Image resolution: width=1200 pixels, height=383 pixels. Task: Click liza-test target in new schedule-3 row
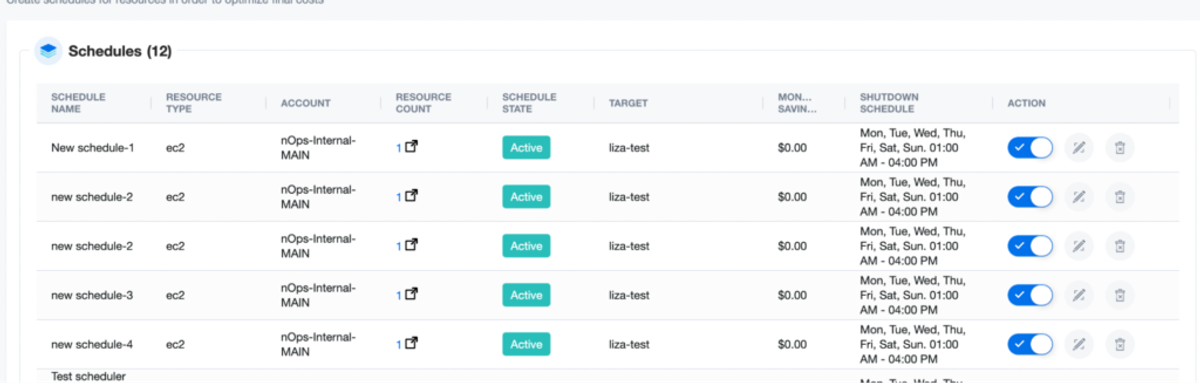(629, 295)
